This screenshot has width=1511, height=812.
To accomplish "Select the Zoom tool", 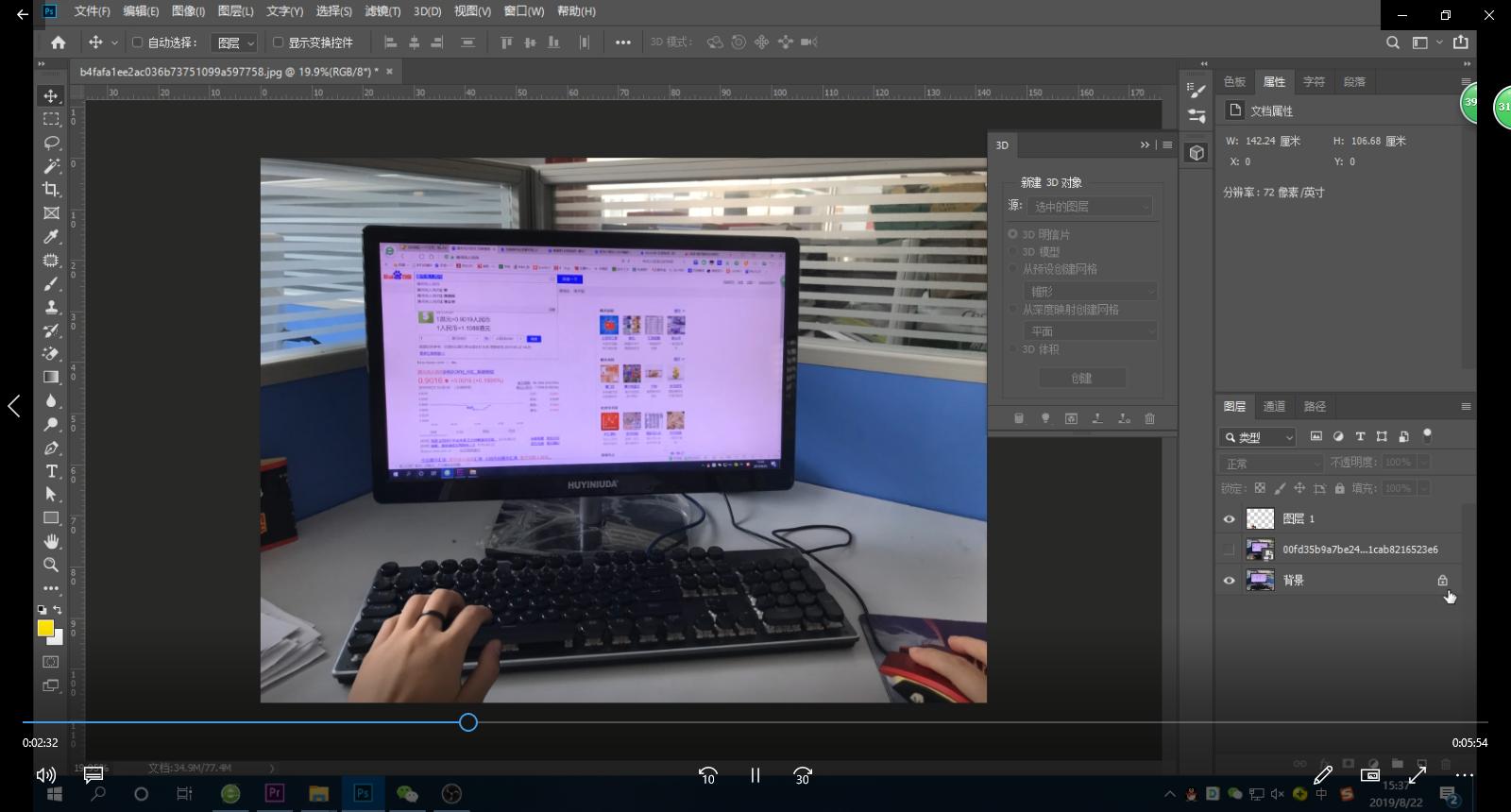I will [x=51, y=564].
